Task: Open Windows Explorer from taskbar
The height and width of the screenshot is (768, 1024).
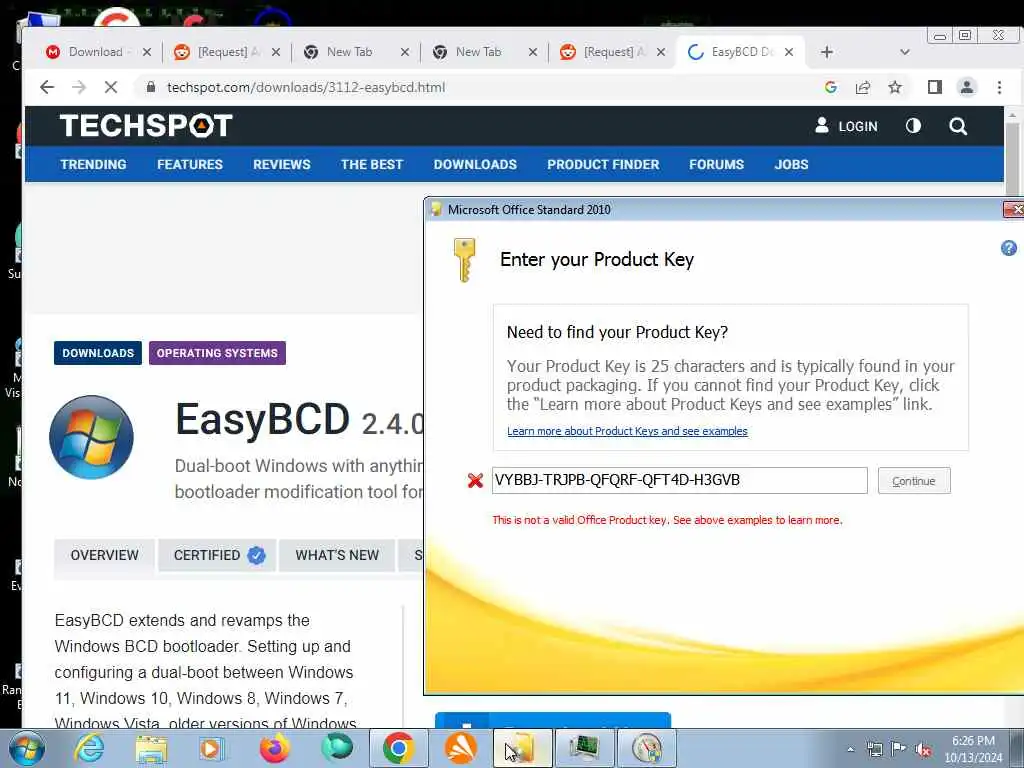Action: 152,748
